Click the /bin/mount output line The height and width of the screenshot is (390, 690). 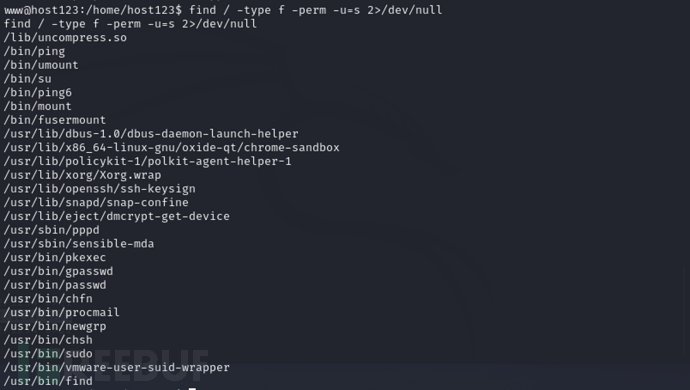37,106
